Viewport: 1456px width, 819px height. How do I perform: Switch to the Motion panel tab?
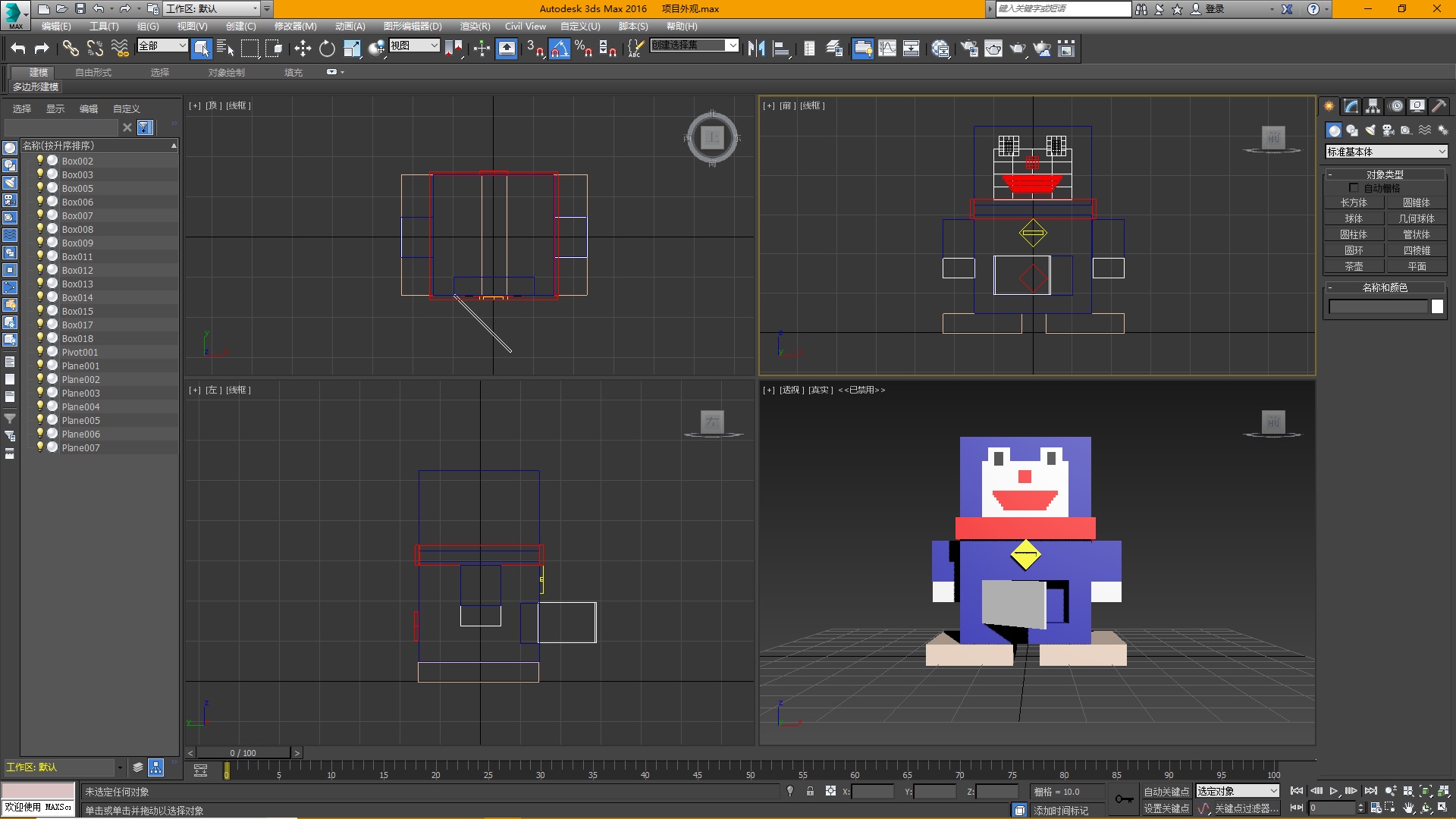1396,106
